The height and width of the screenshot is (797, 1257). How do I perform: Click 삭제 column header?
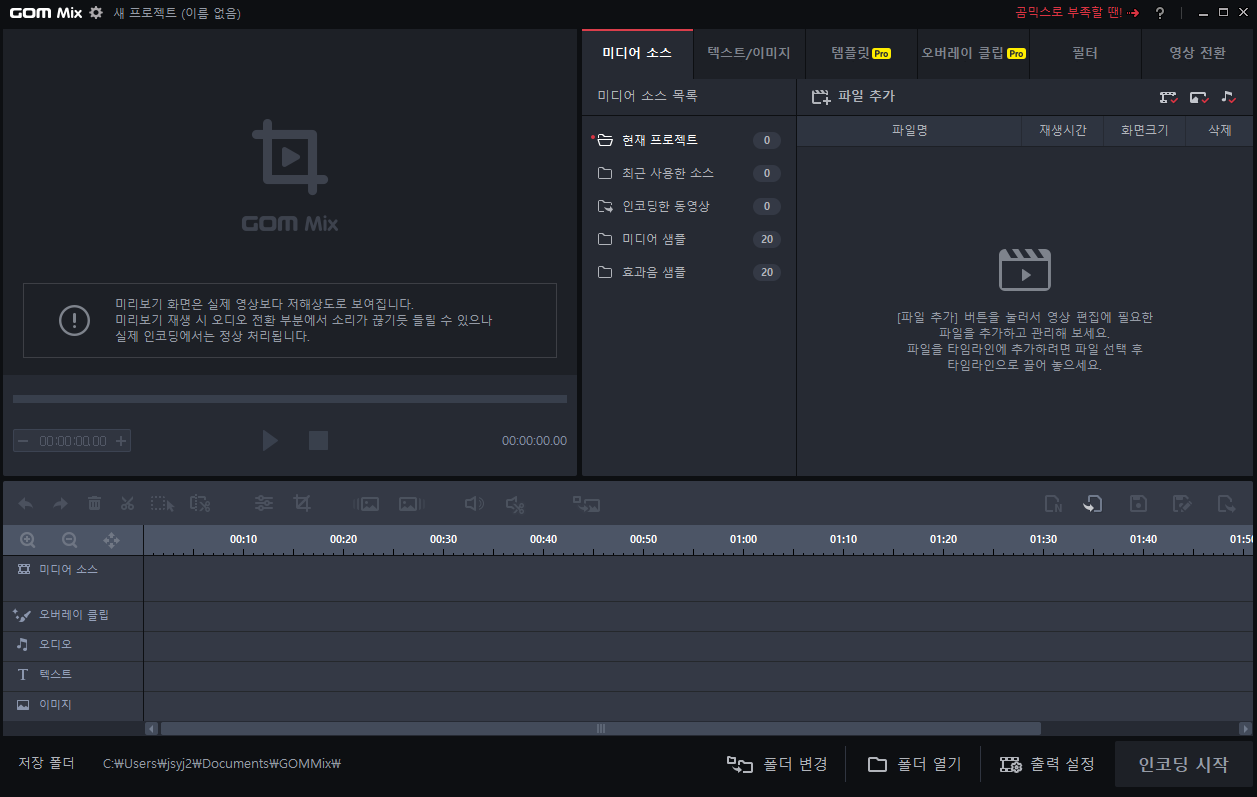pyautogui.click(x=1219, y=131)
